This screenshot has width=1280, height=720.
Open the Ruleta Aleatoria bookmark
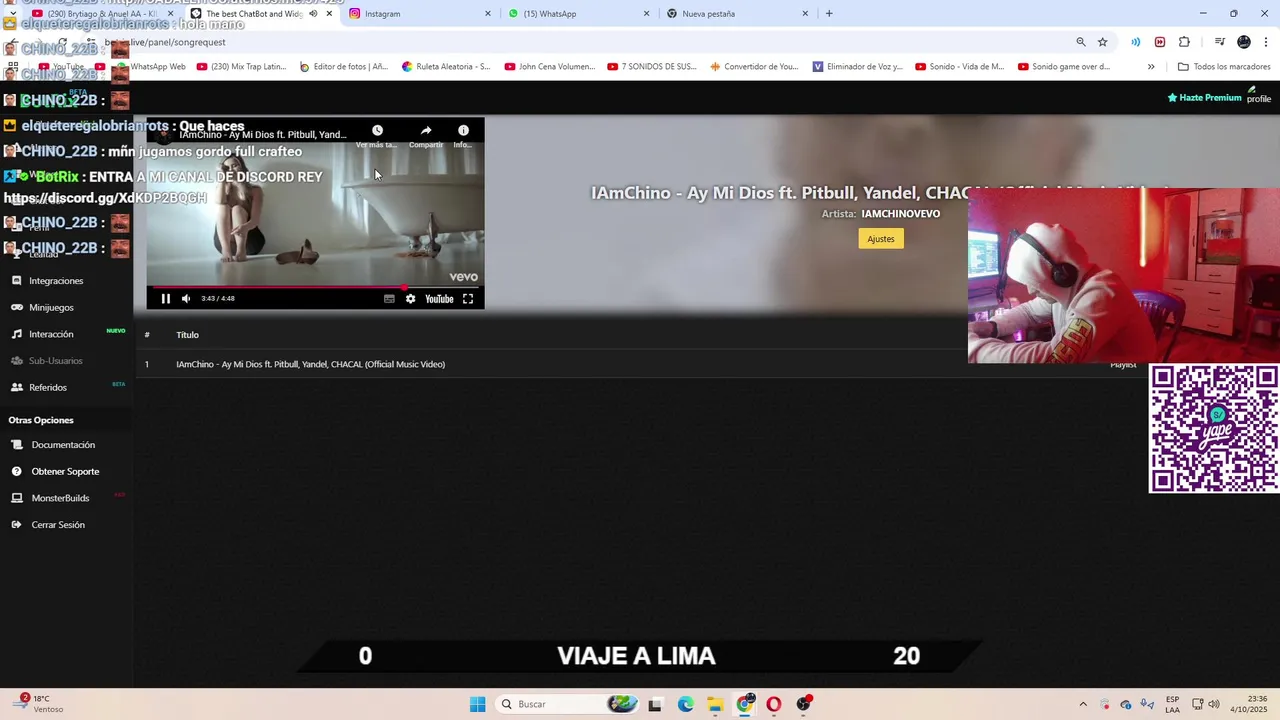pyautogui.click(x=447, y=67)
